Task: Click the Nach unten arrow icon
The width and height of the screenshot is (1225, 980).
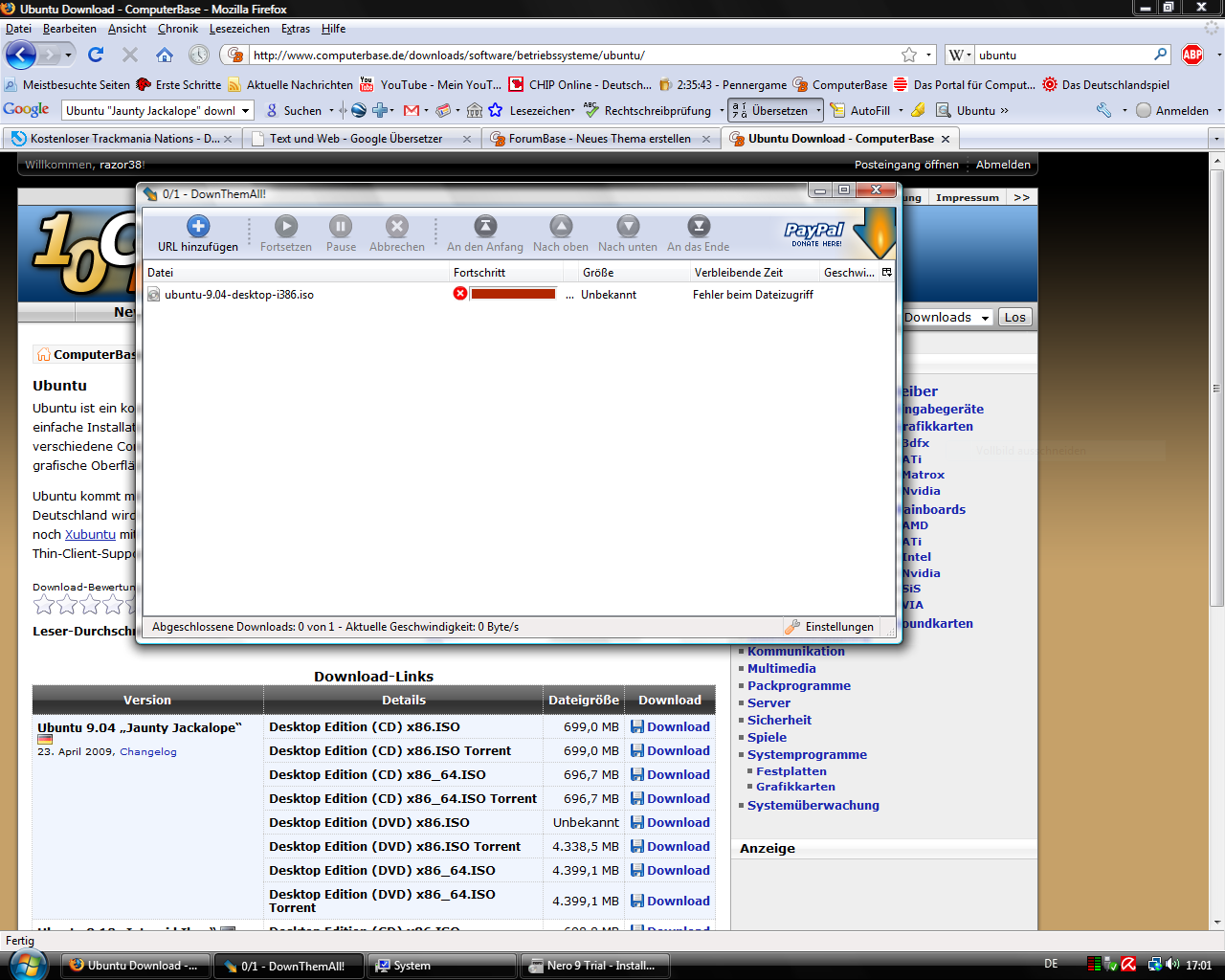Action: [628, 226]
